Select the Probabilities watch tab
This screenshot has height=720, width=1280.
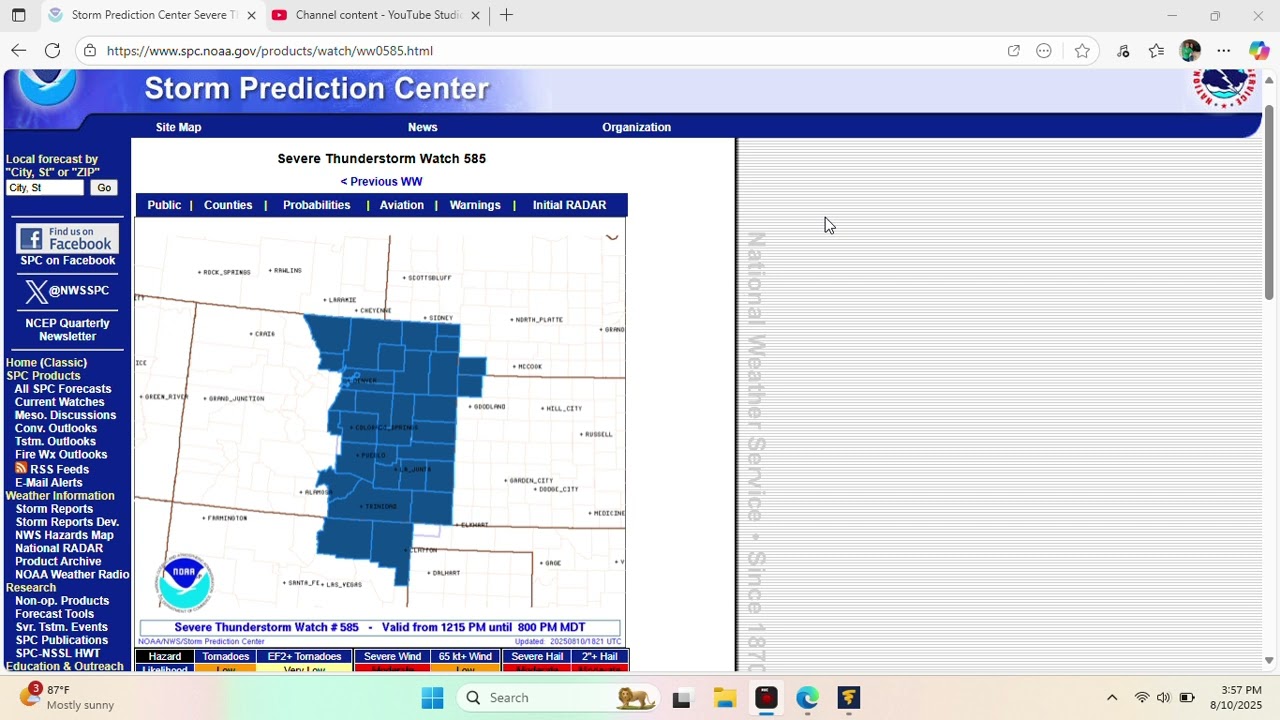point(316,205)
